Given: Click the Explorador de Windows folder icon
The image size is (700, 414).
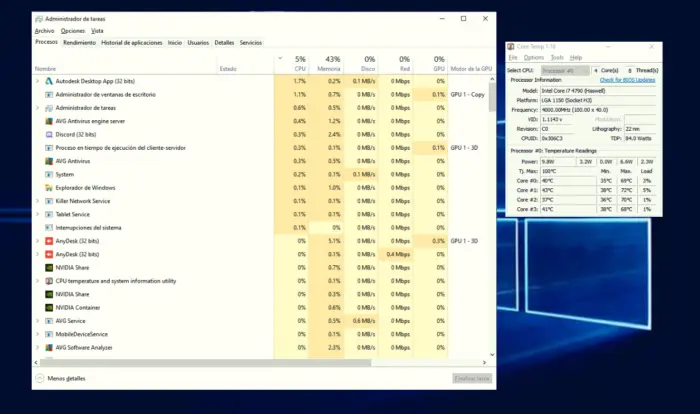Looking at the screenshot, I should point(49,188).
